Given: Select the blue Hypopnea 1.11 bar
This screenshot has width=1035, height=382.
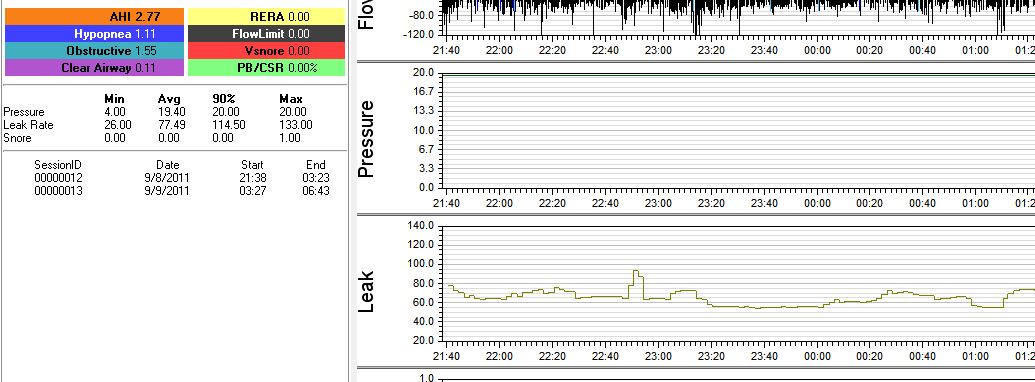Looking at the screenshot, I should coord(94,33).
